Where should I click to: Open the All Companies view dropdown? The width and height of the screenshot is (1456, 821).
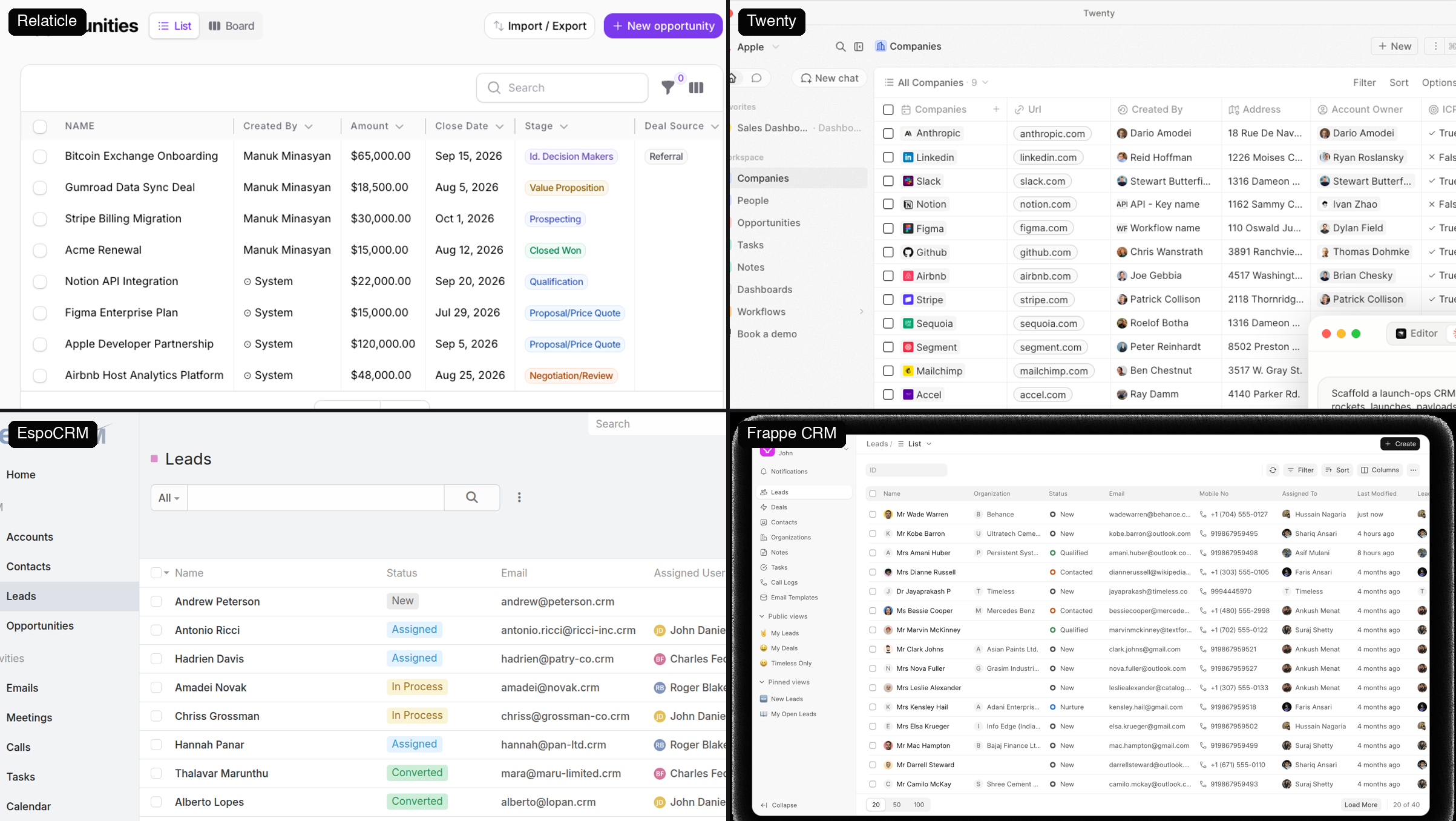[x=936, y=83]
